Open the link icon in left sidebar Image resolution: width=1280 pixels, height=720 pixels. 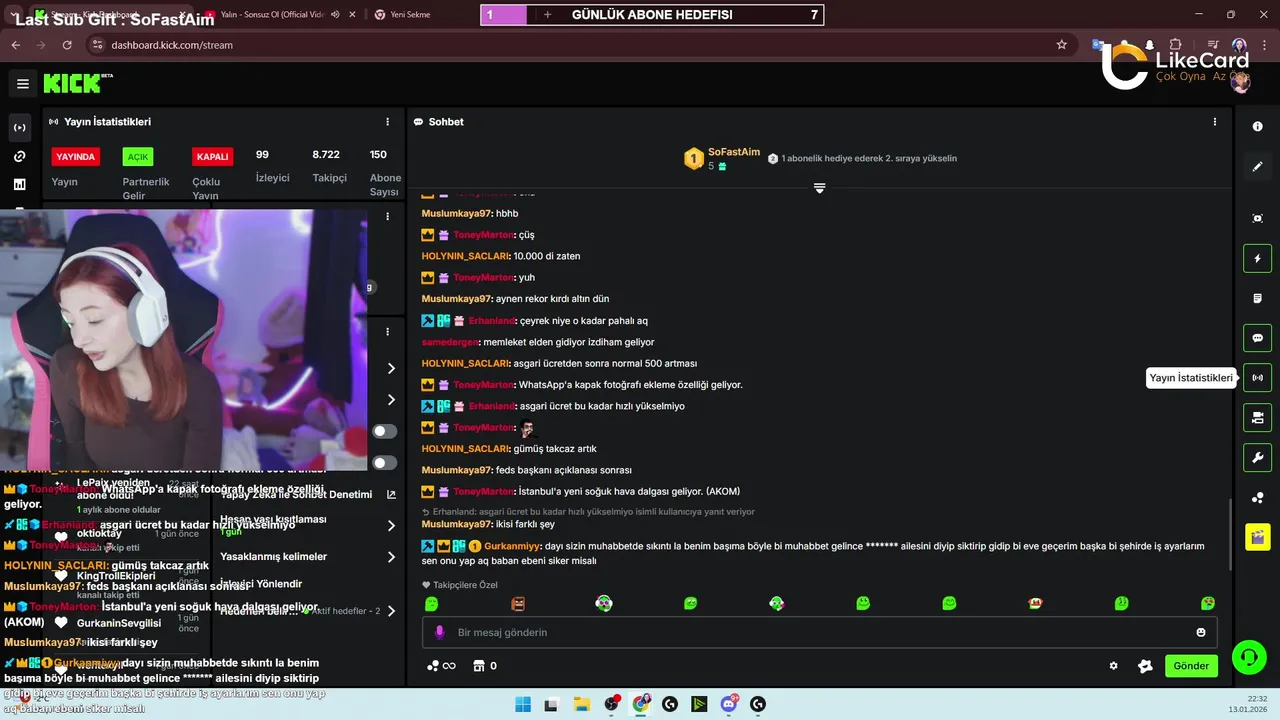click(x=20, y=157)
